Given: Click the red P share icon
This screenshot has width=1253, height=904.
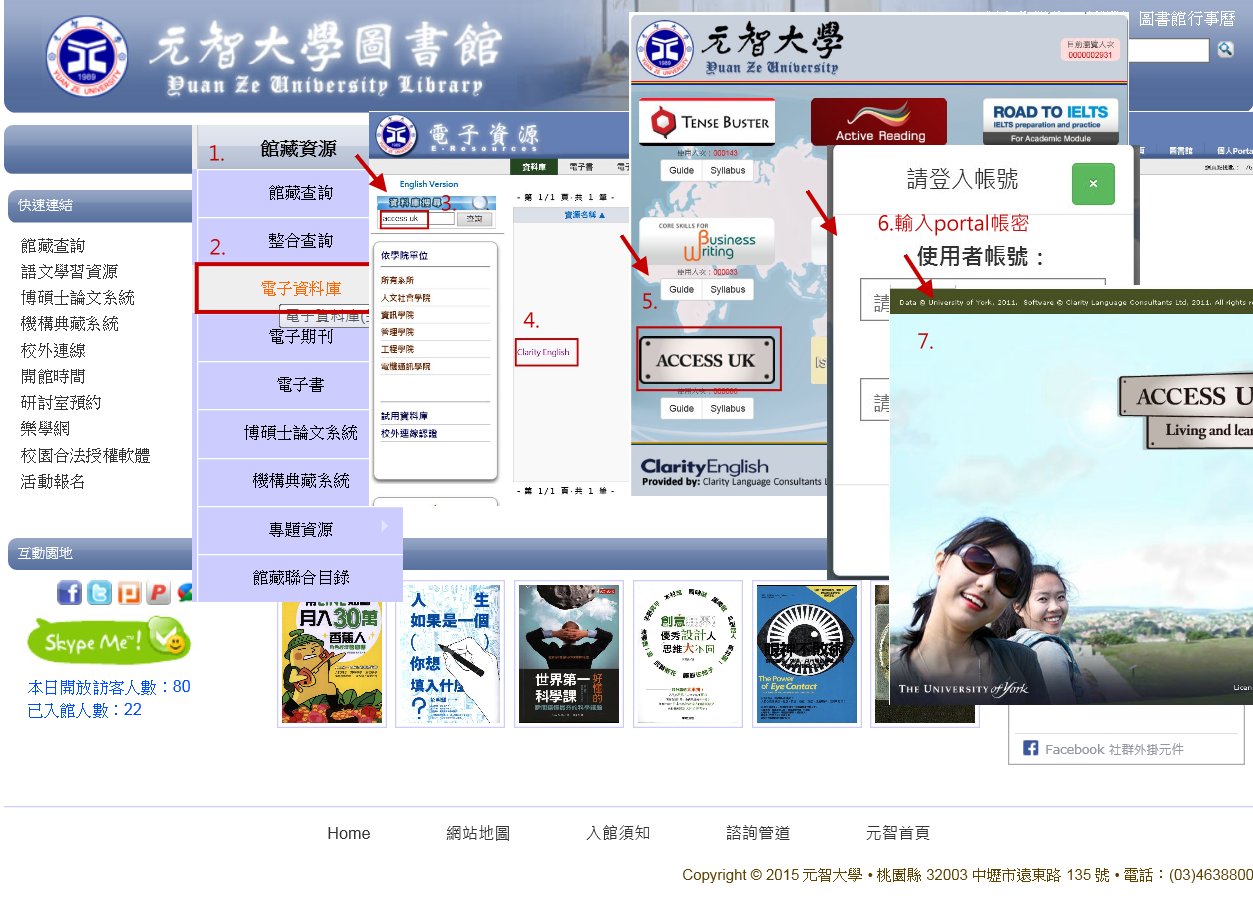Looking at the screenshot, I should tap(158, 592).
